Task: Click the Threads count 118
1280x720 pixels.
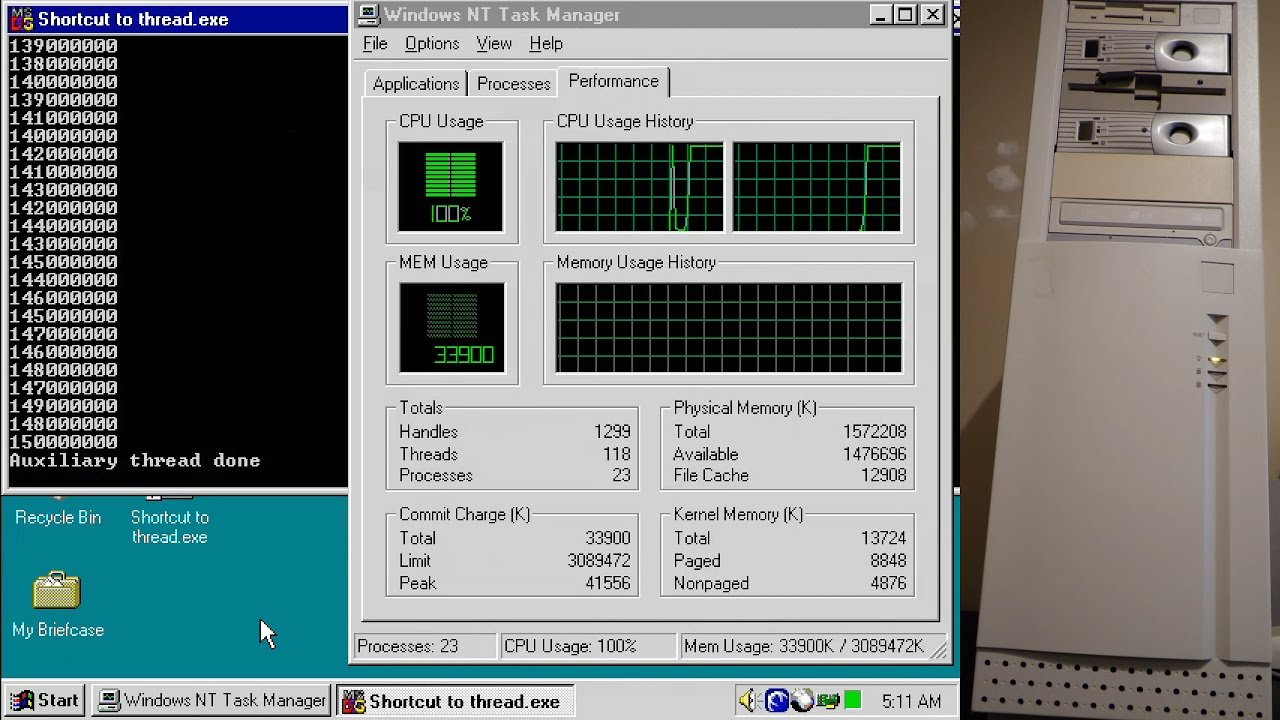Action: coord(616,454)
